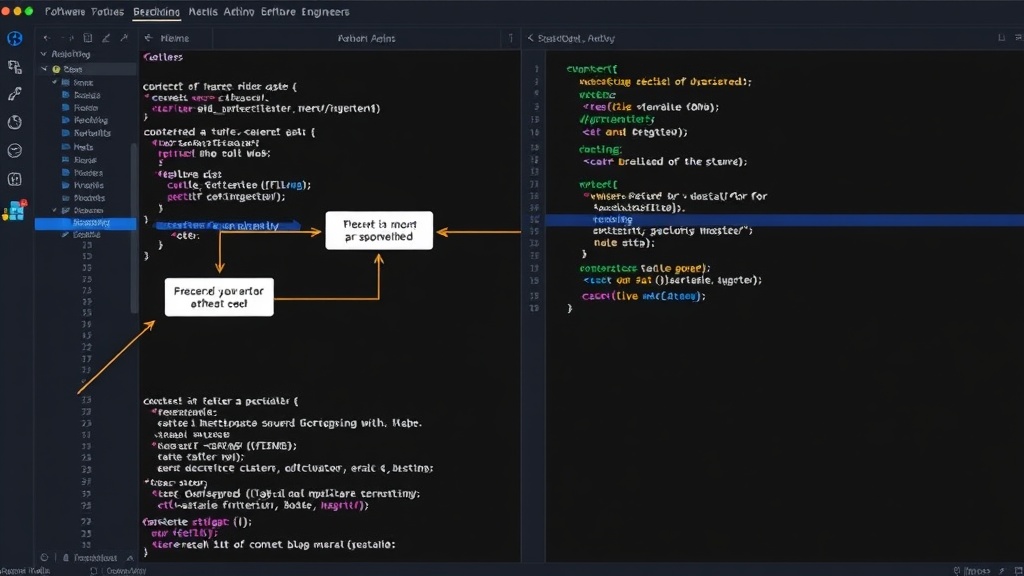This screenshot has width=1024, height=576.
Task: Open the clock history icon in activity bar
Action: 14,122
